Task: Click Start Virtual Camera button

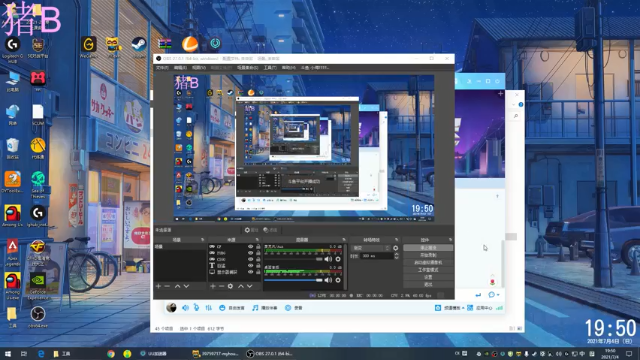Action: point(428,262)
